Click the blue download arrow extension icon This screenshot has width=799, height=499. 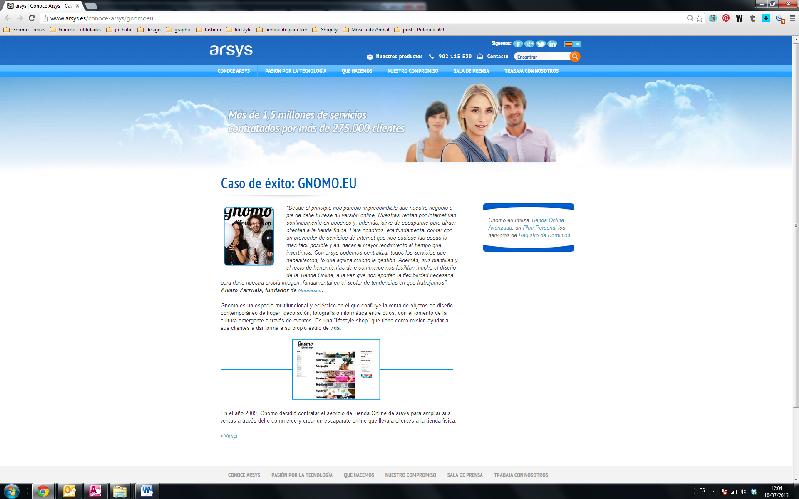click(765, 18)
